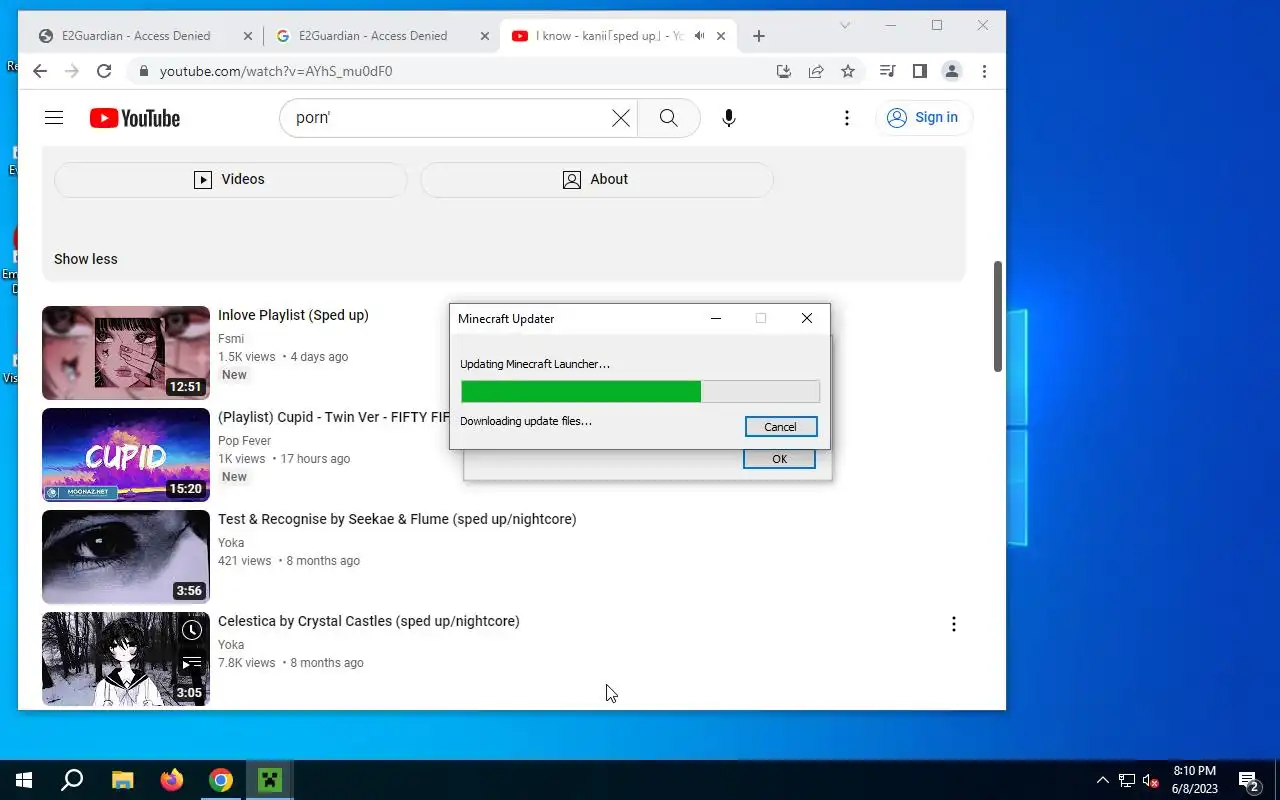1280x800 pixels.
Task: Open YouTube settings three-dot menu
Action: 847,118
